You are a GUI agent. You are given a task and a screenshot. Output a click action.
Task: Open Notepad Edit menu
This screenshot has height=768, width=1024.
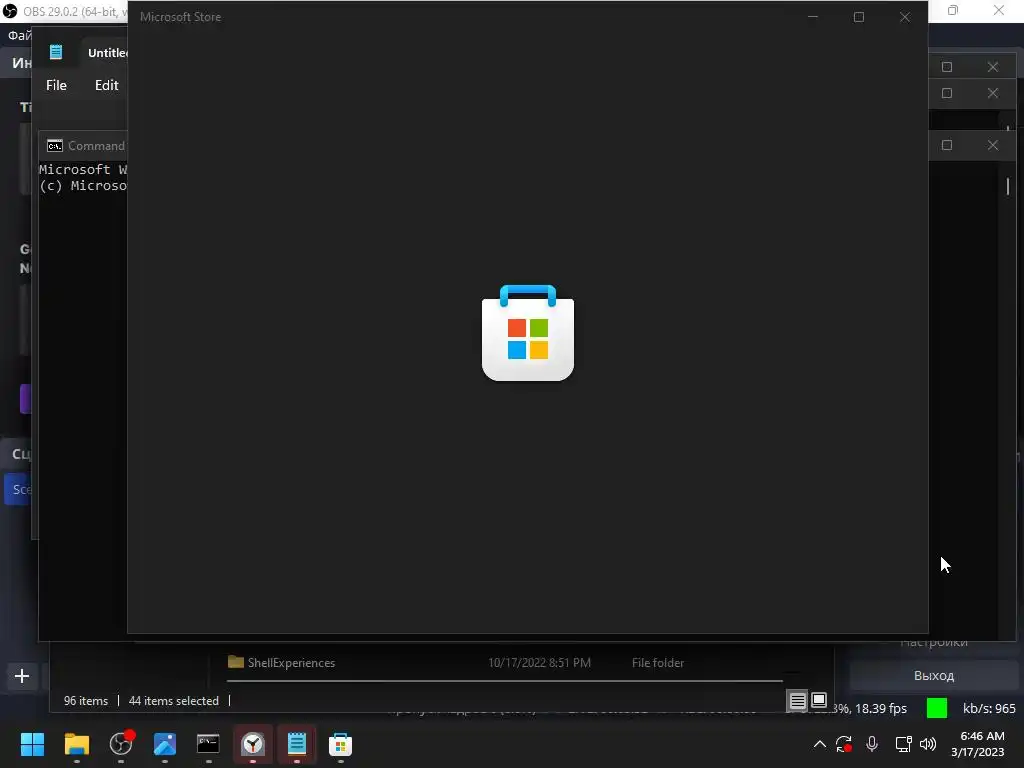pyautogui.click(x=106, y=85)
